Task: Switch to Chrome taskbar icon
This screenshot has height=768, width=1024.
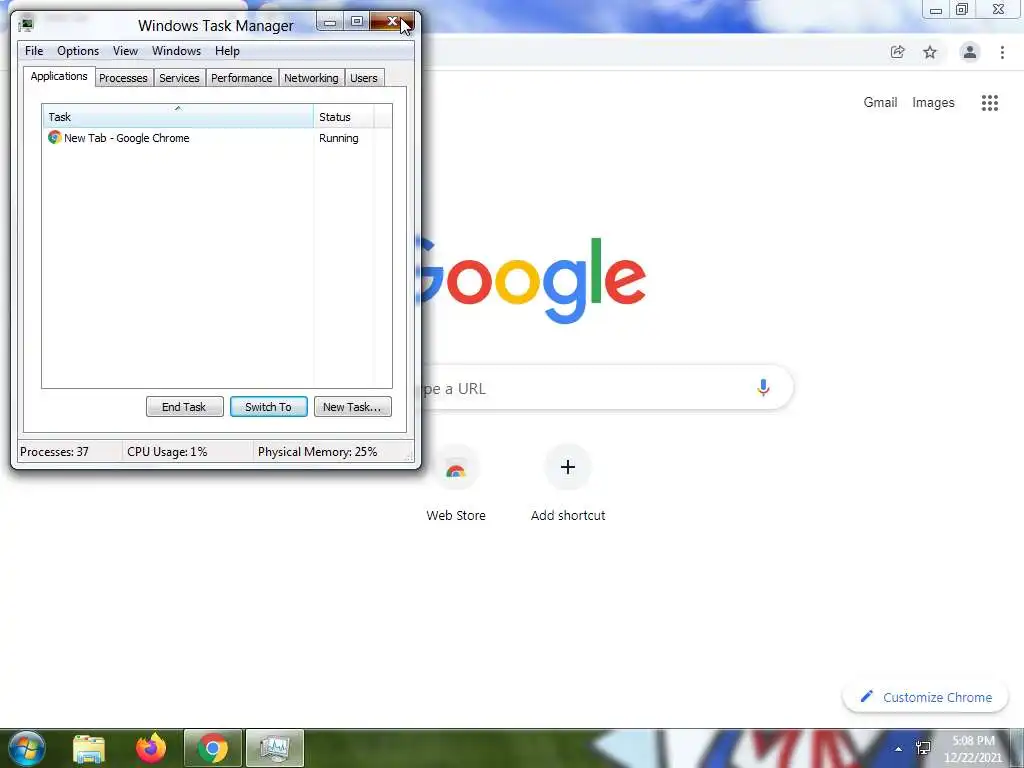Action: coord(213,748)
